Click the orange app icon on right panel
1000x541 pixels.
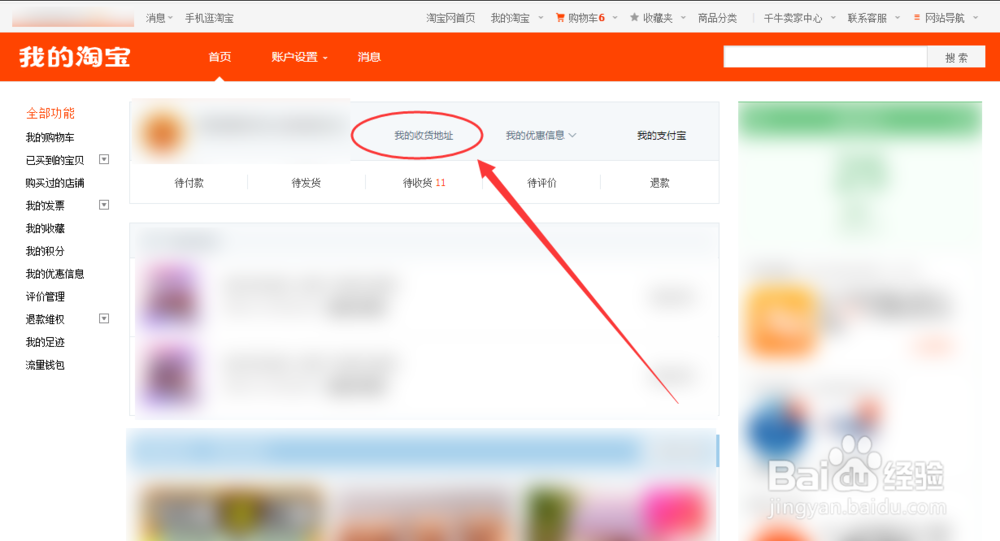[x=781, y=320]
